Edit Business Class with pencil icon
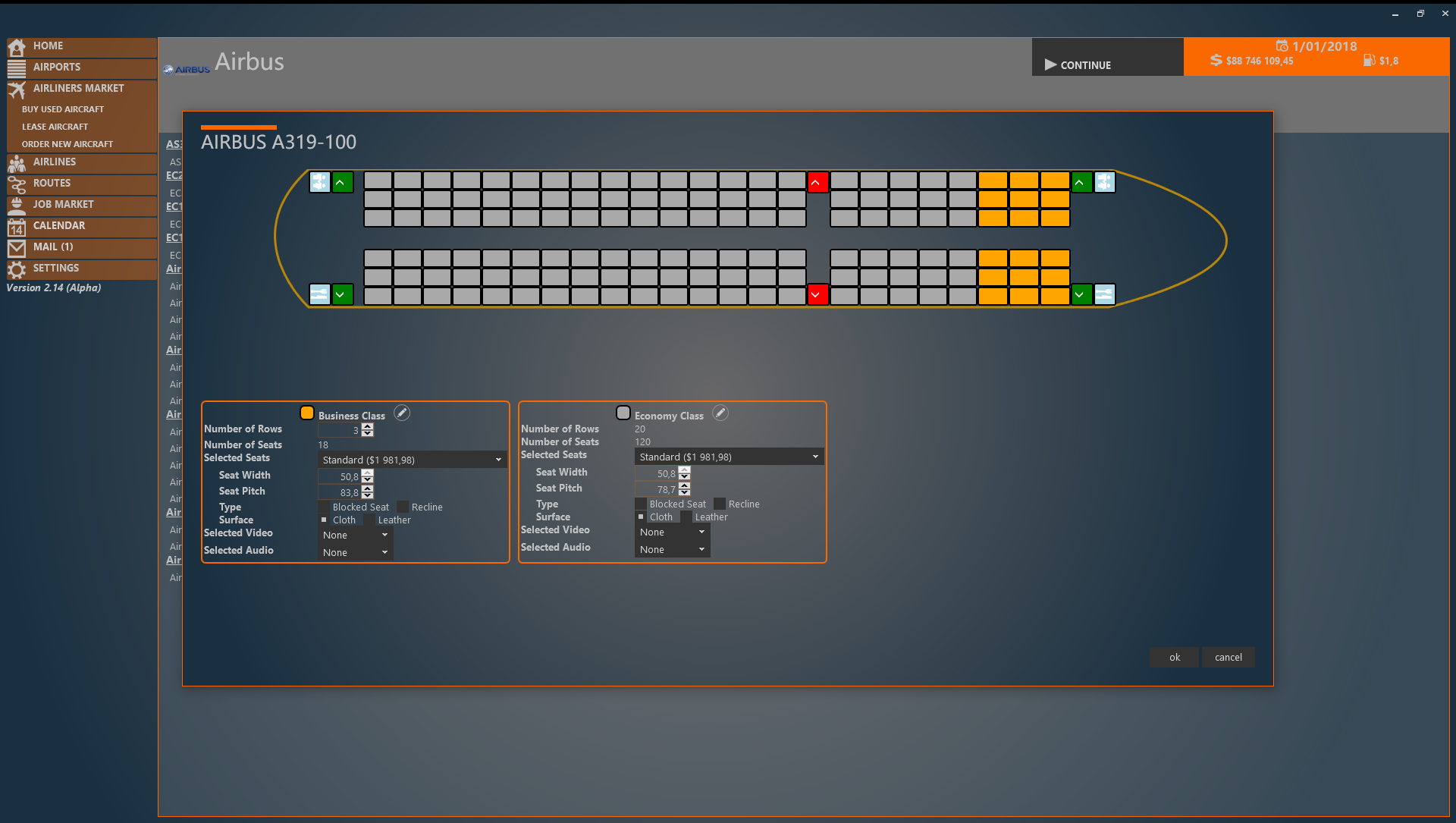The height and width of the screenshot is (823, 1456). point(402,413)
